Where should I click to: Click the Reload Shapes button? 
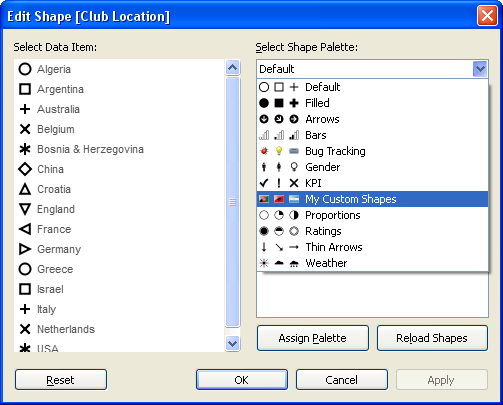tap(432, 338)
